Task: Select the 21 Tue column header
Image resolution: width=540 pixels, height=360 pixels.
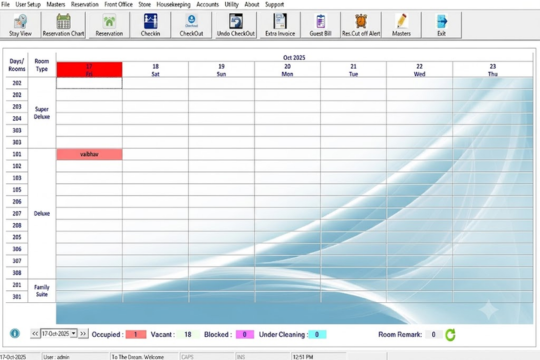Action: pyautogui.click(x=353, y=70)
